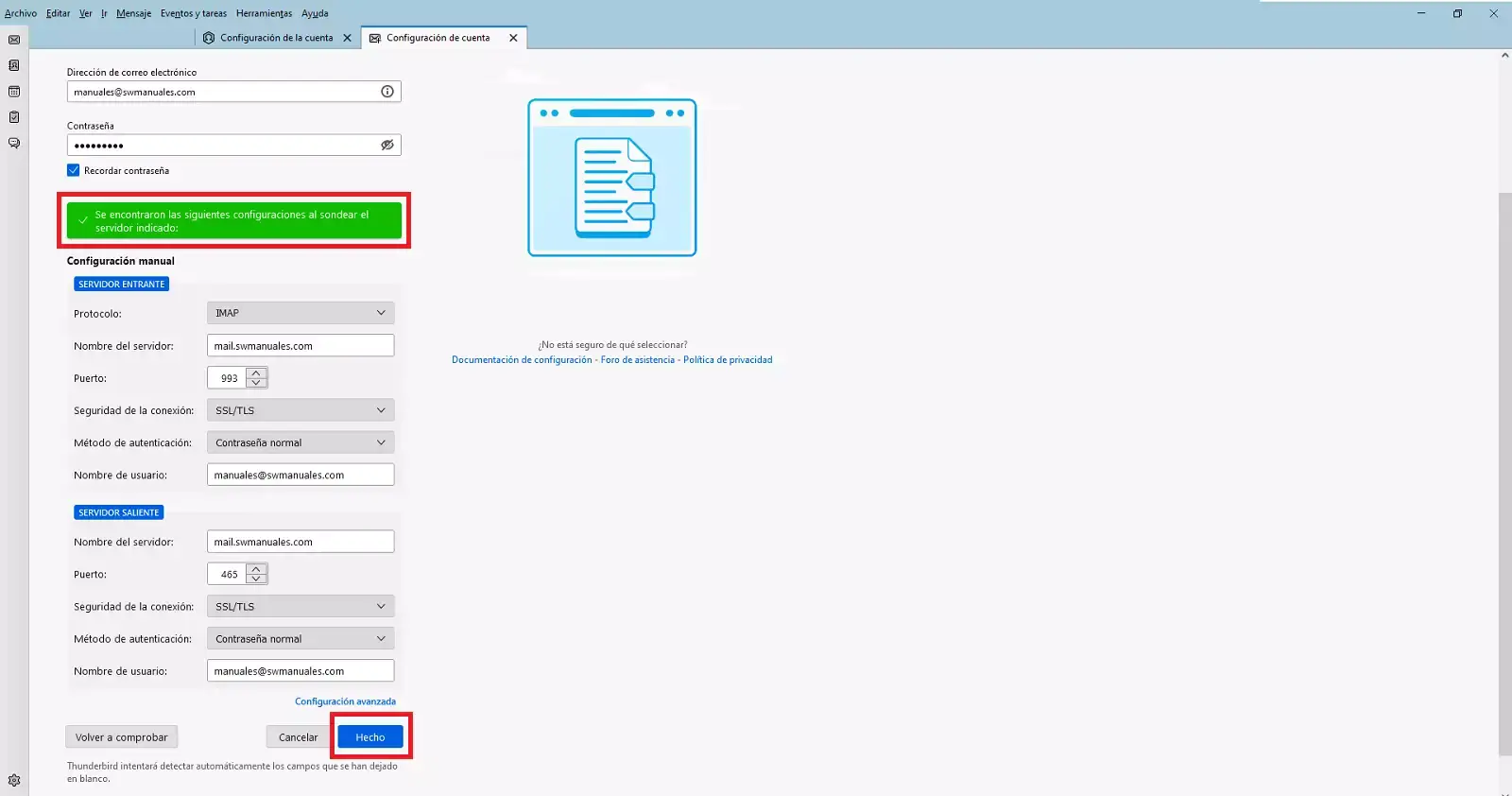Screen dimensions: 1512x796
Task: Open Documentación de configuración link
Action: [x=522, y=360]
